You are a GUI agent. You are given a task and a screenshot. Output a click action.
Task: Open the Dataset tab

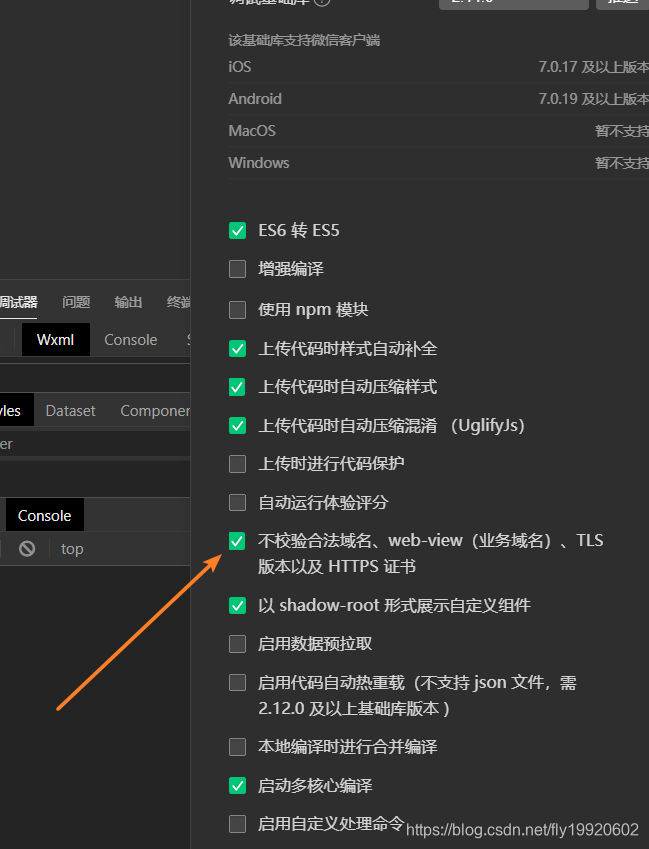coord(70,411)
